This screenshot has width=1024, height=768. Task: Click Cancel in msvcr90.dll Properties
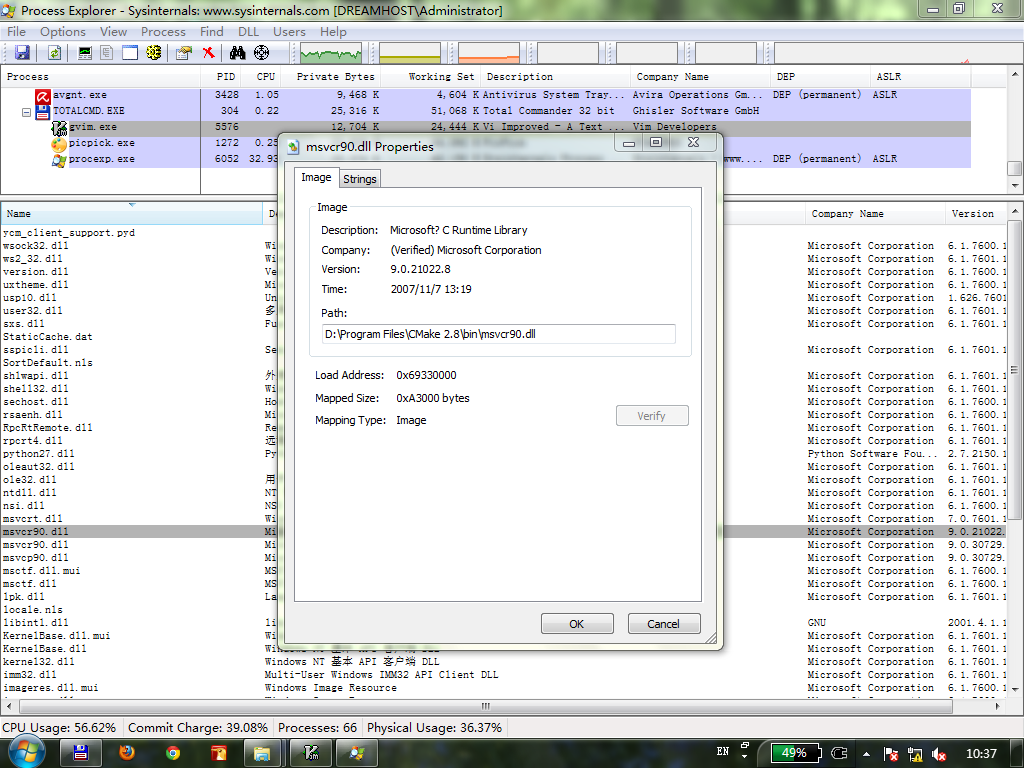coord(664,624)
